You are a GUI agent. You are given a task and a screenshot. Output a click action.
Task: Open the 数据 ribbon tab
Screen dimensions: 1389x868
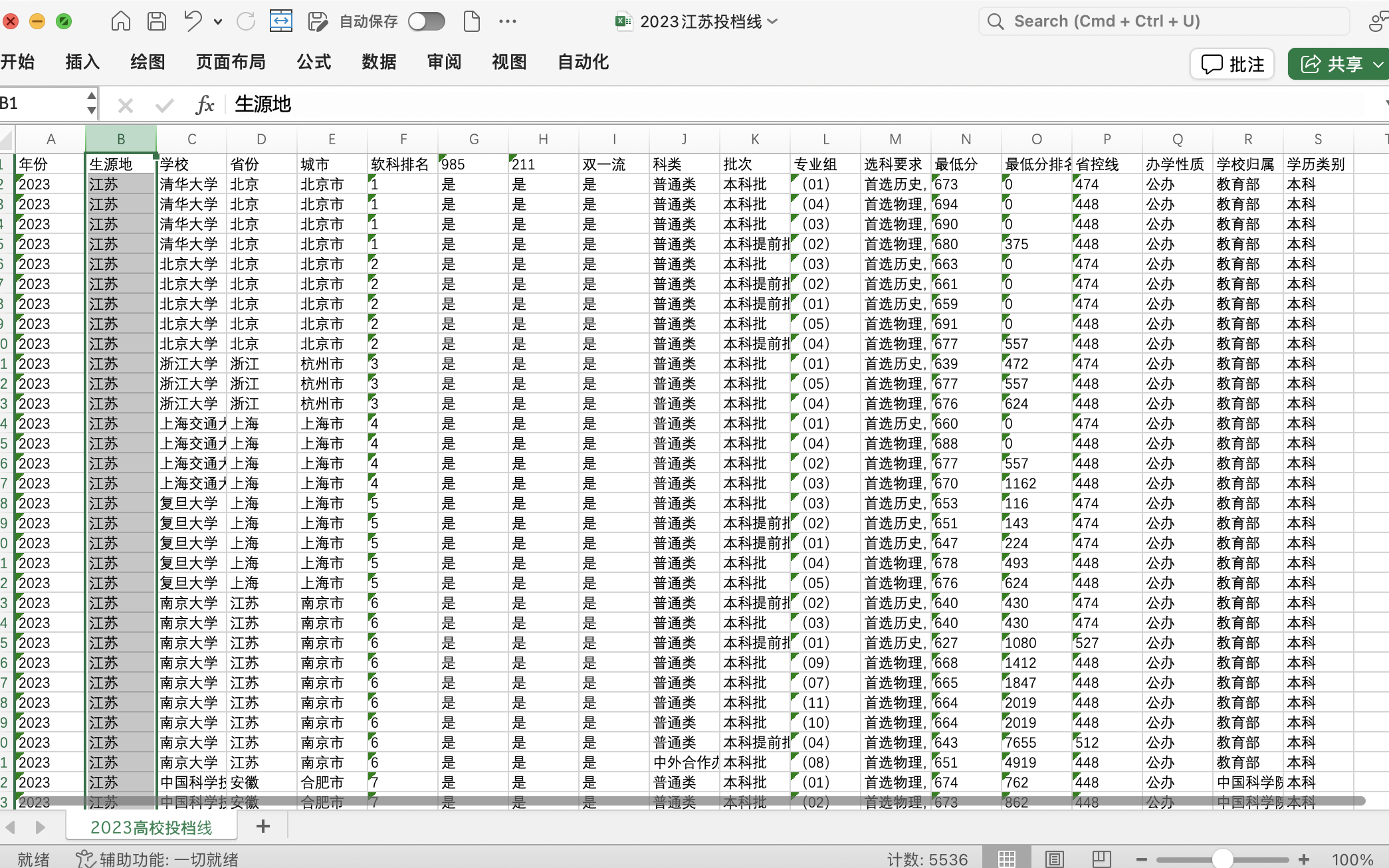(x=379, y=62)
